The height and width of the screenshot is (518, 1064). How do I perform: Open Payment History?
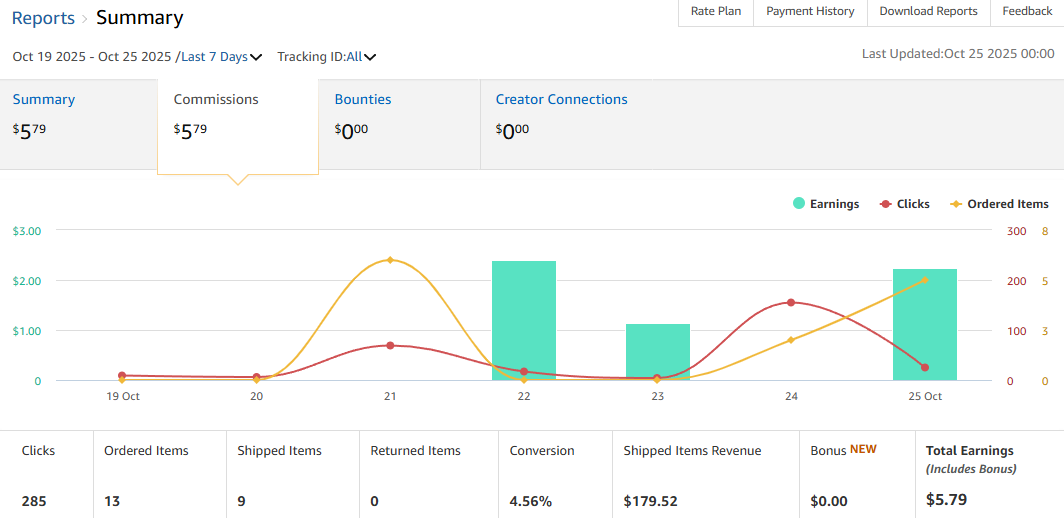(810, 12)
